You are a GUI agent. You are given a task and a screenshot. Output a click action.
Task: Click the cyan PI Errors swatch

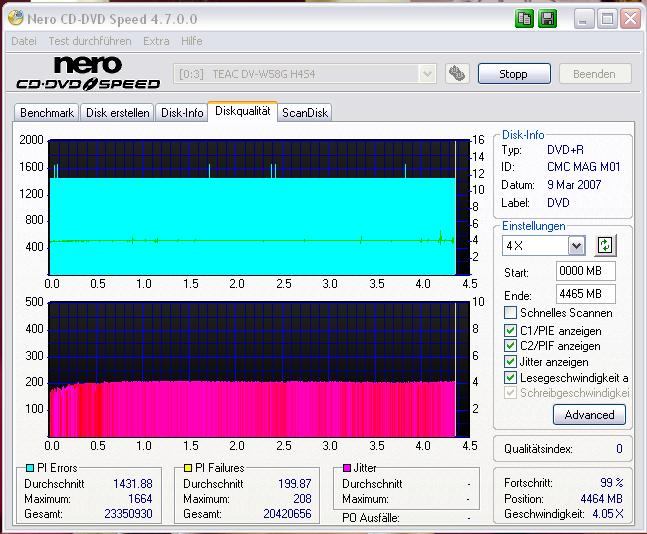(30, 468)
